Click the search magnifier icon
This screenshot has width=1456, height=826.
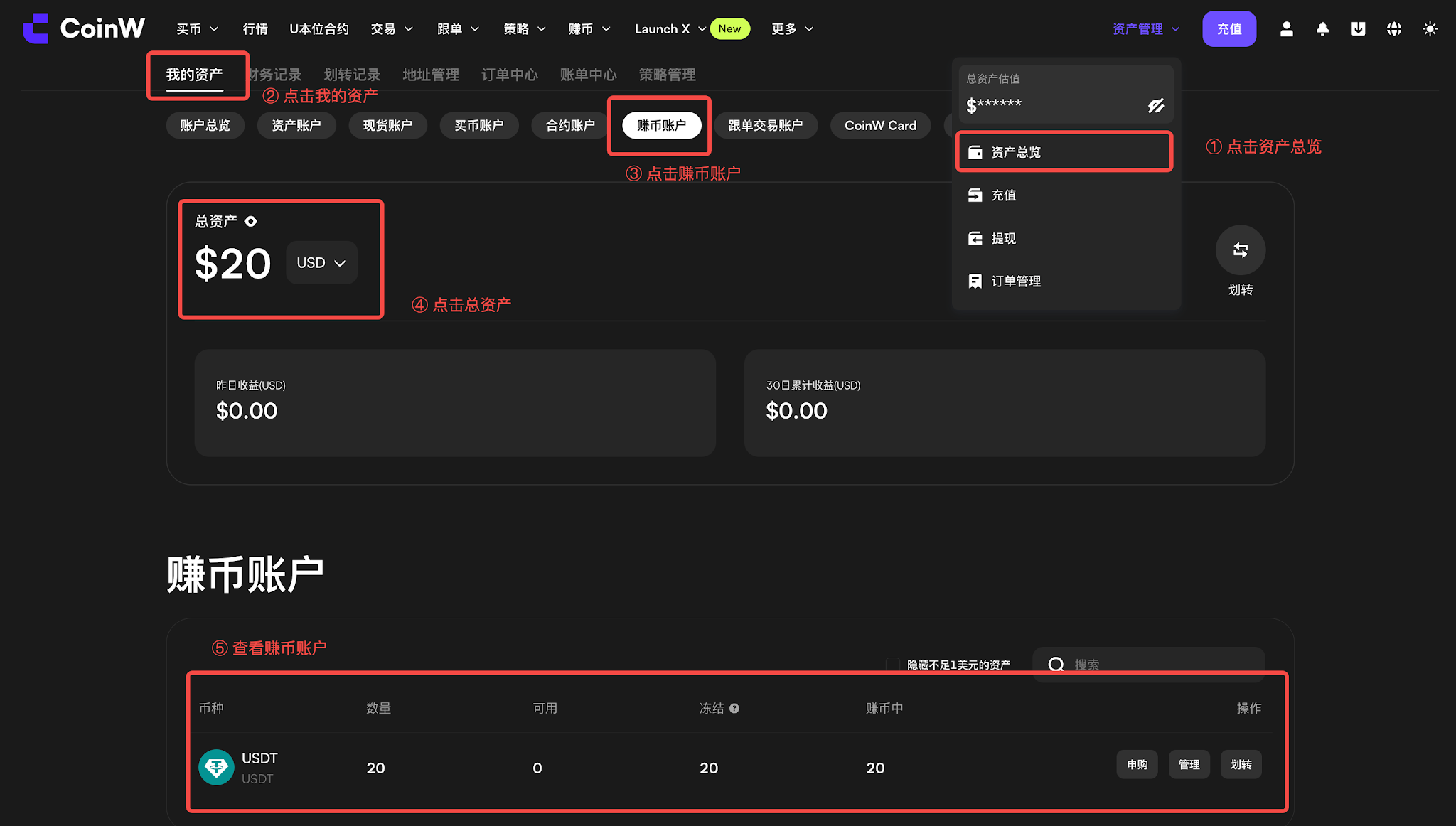[1056, 664]
